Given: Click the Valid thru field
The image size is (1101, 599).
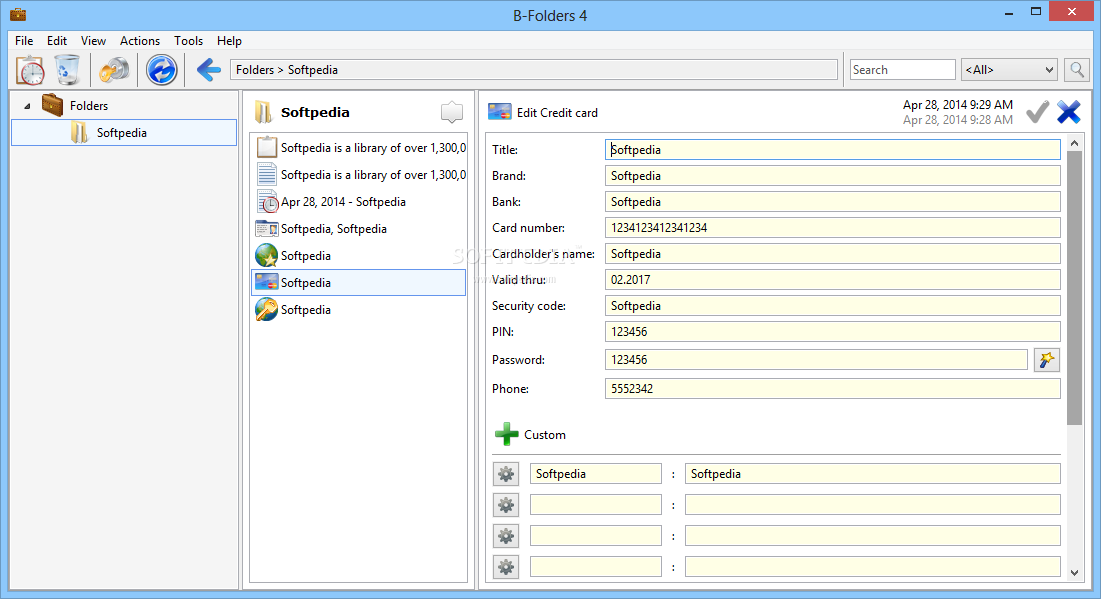Looking at the screenshot, I should [x=832, y=279].
